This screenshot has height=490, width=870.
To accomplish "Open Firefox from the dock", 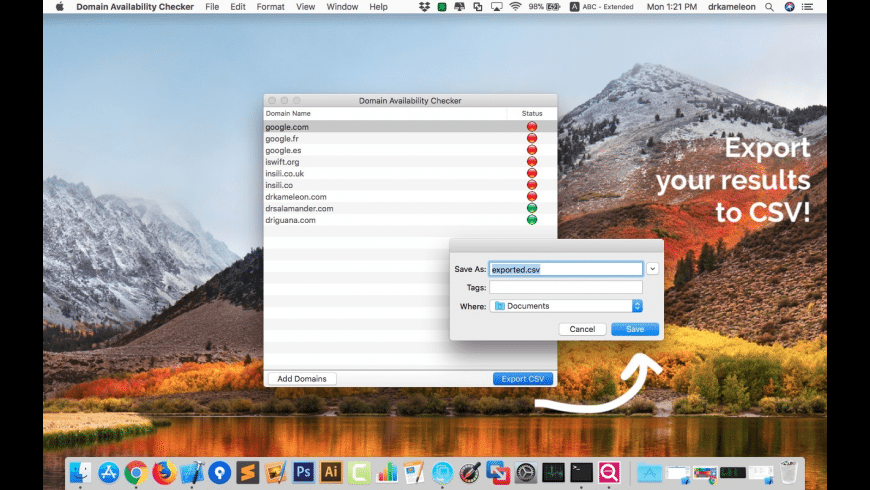I will coord(164,473).
